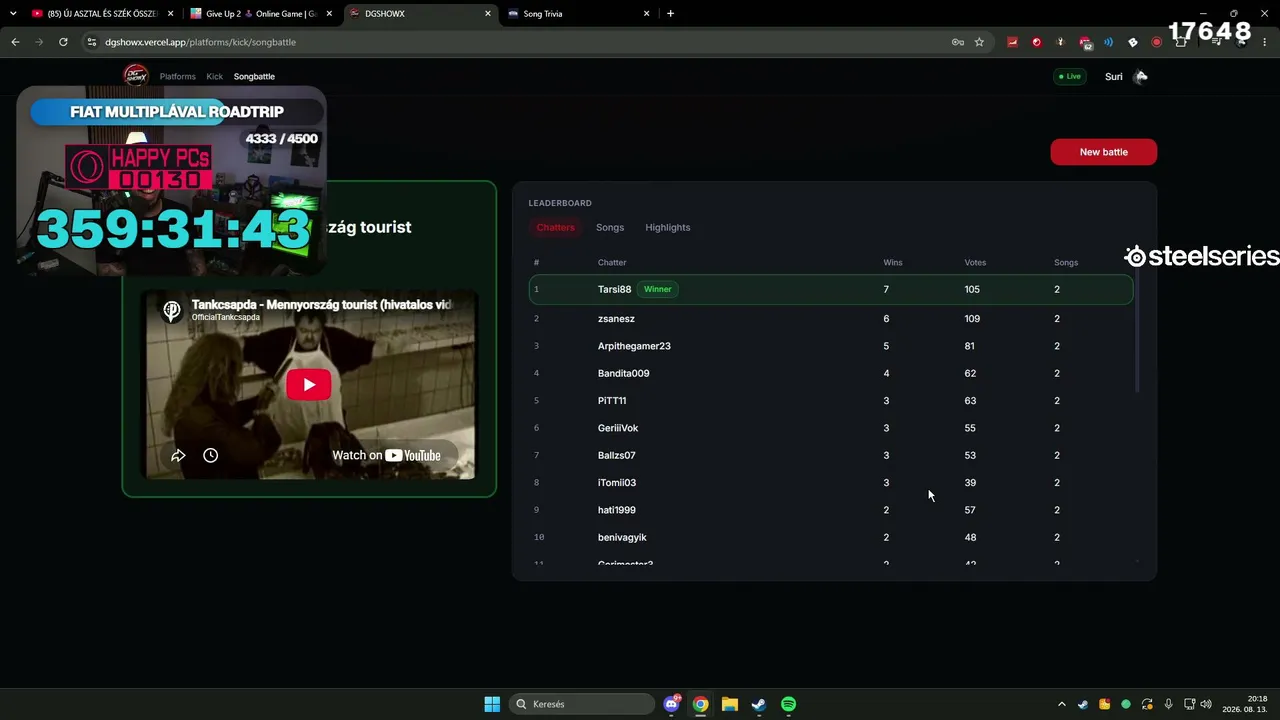
Task: Select chatter GeriiiVok
Action: coord(618,428)
